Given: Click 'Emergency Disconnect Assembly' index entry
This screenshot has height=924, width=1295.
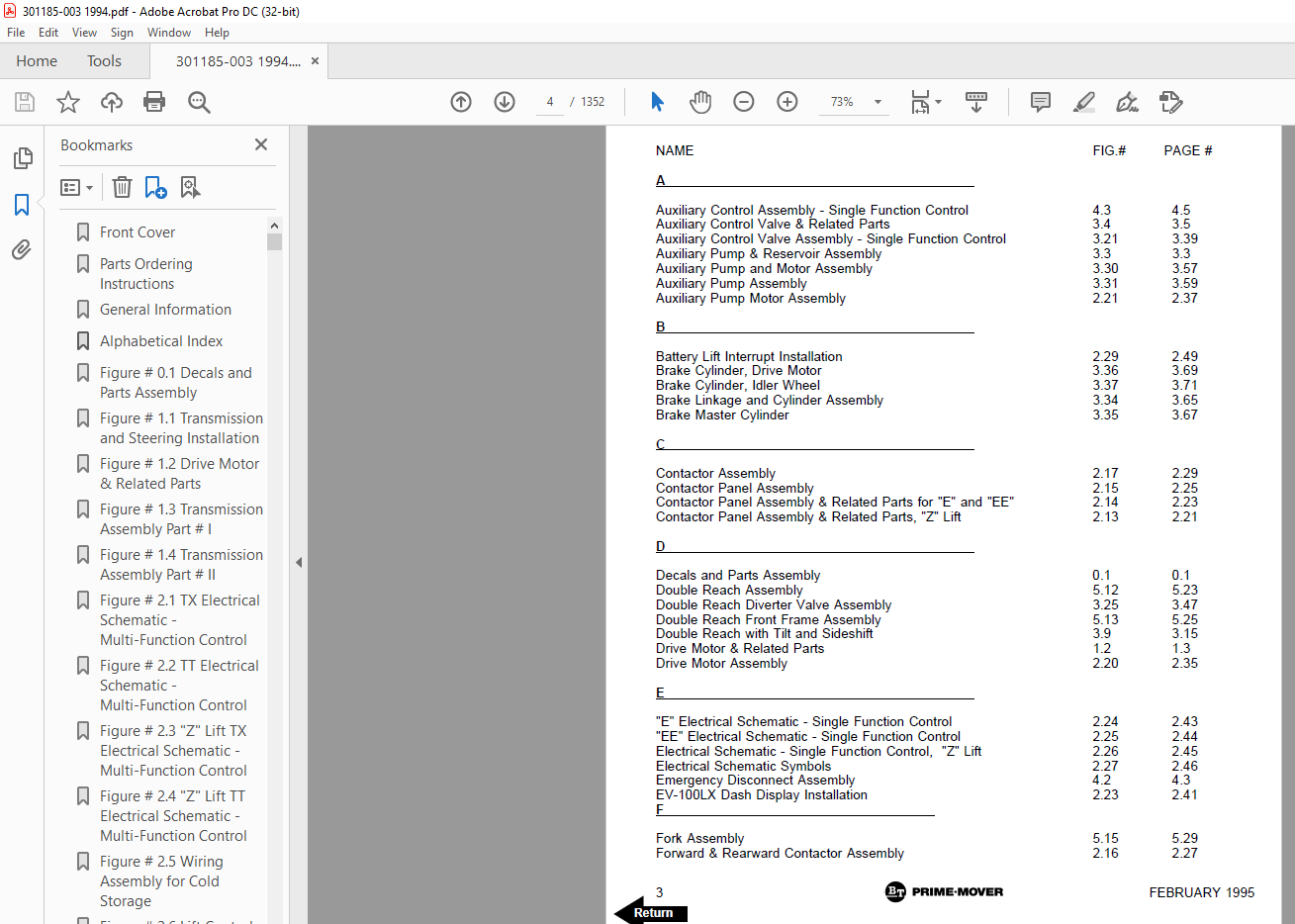Looking at the screenshot, I should [x=755, y=780].
